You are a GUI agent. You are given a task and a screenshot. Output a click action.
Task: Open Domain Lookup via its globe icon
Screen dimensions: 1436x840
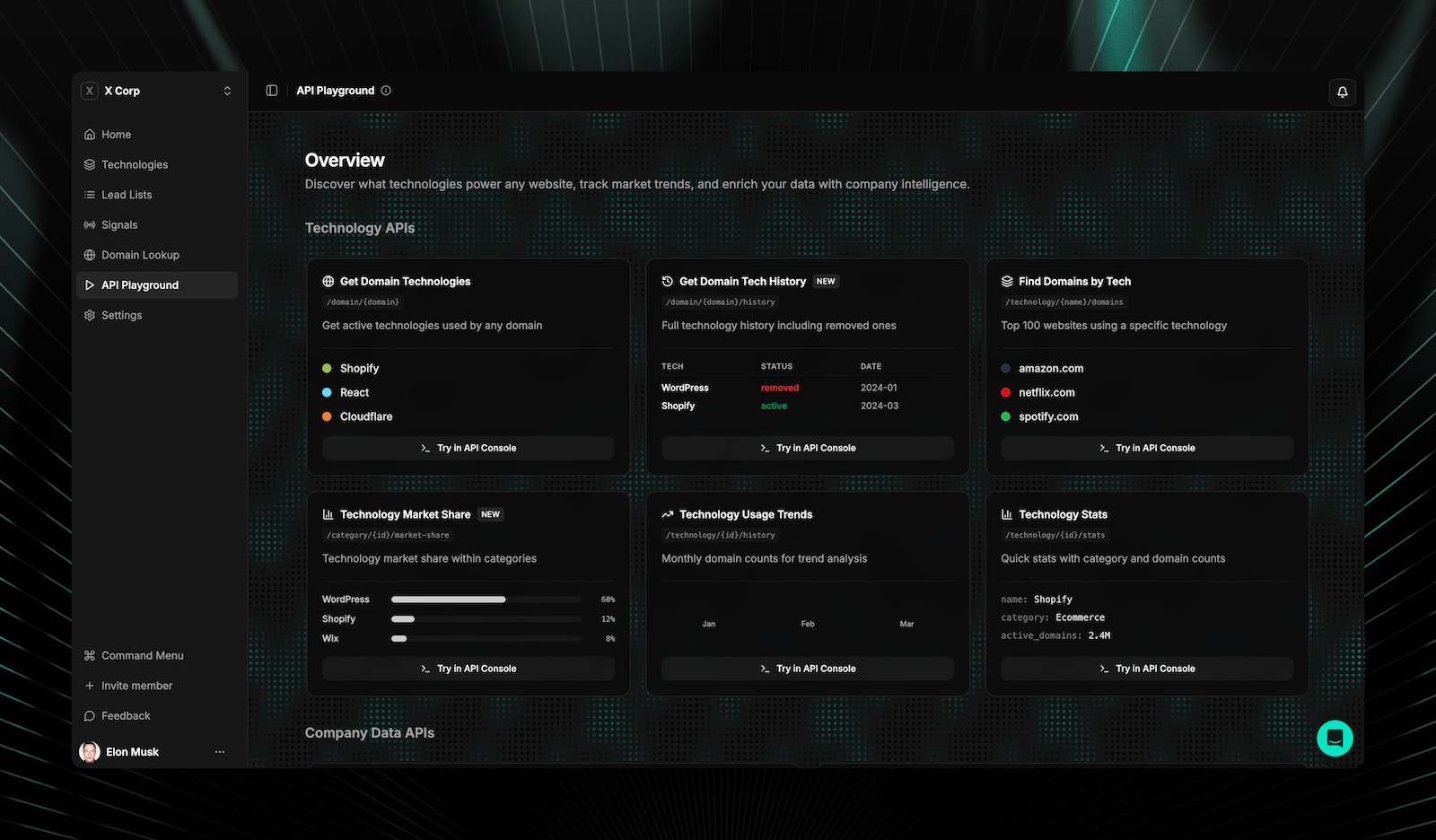tap(89, 255)
